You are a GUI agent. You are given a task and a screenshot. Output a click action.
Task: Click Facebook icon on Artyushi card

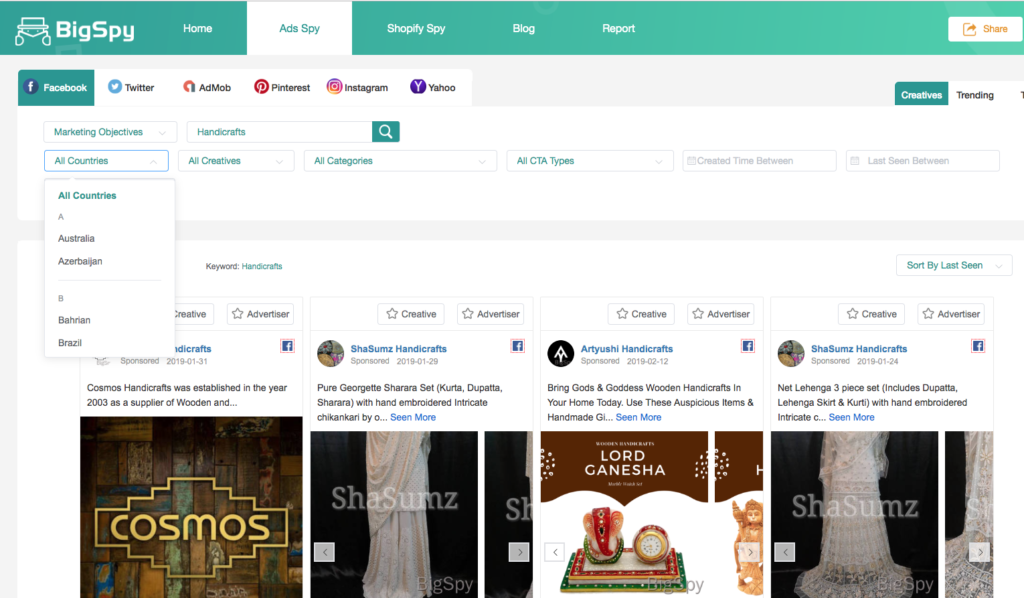click(x=748, y=346)
